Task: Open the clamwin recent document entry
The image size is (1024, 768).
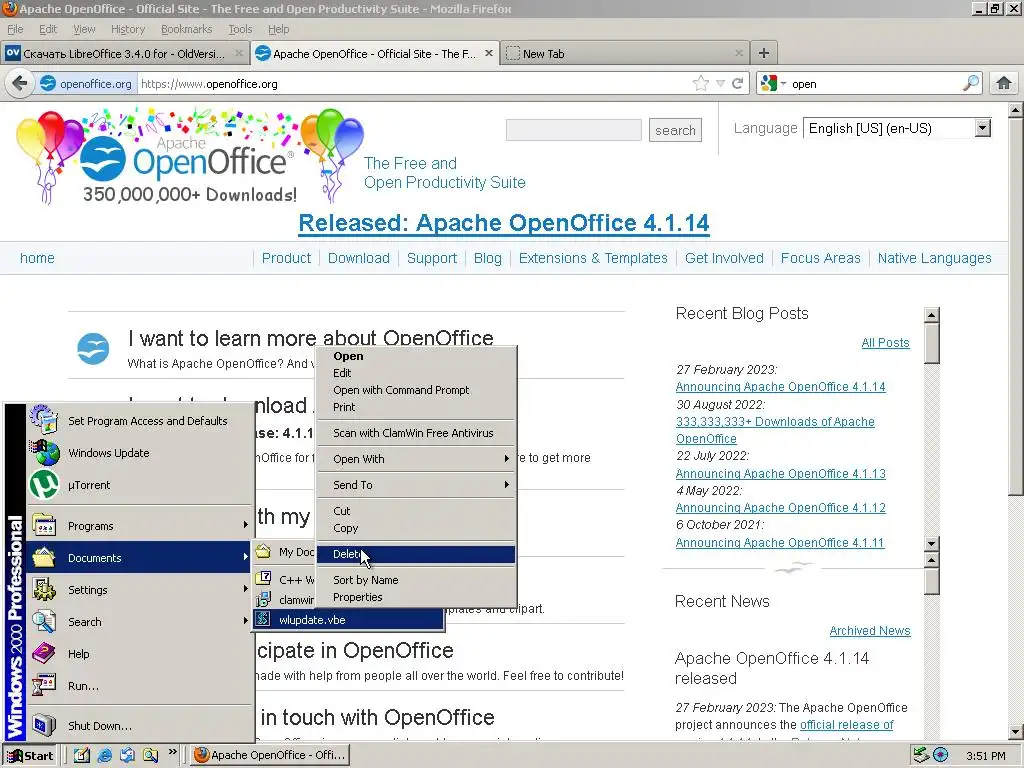Action: coord(285,600)
